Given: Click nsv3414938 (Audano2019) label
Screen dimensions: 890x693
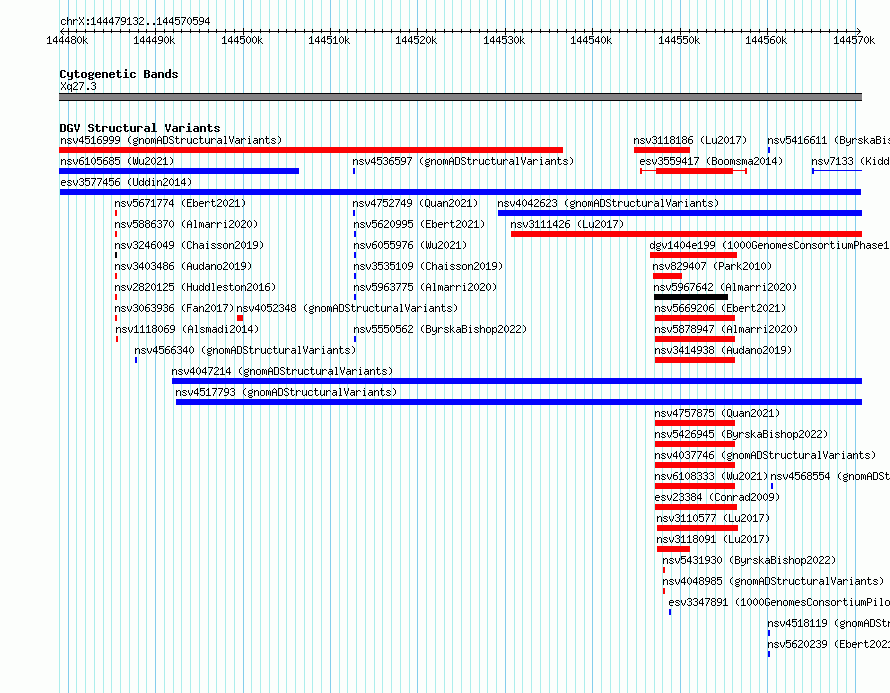Looking at the screenshot, I should pos(723,350).
